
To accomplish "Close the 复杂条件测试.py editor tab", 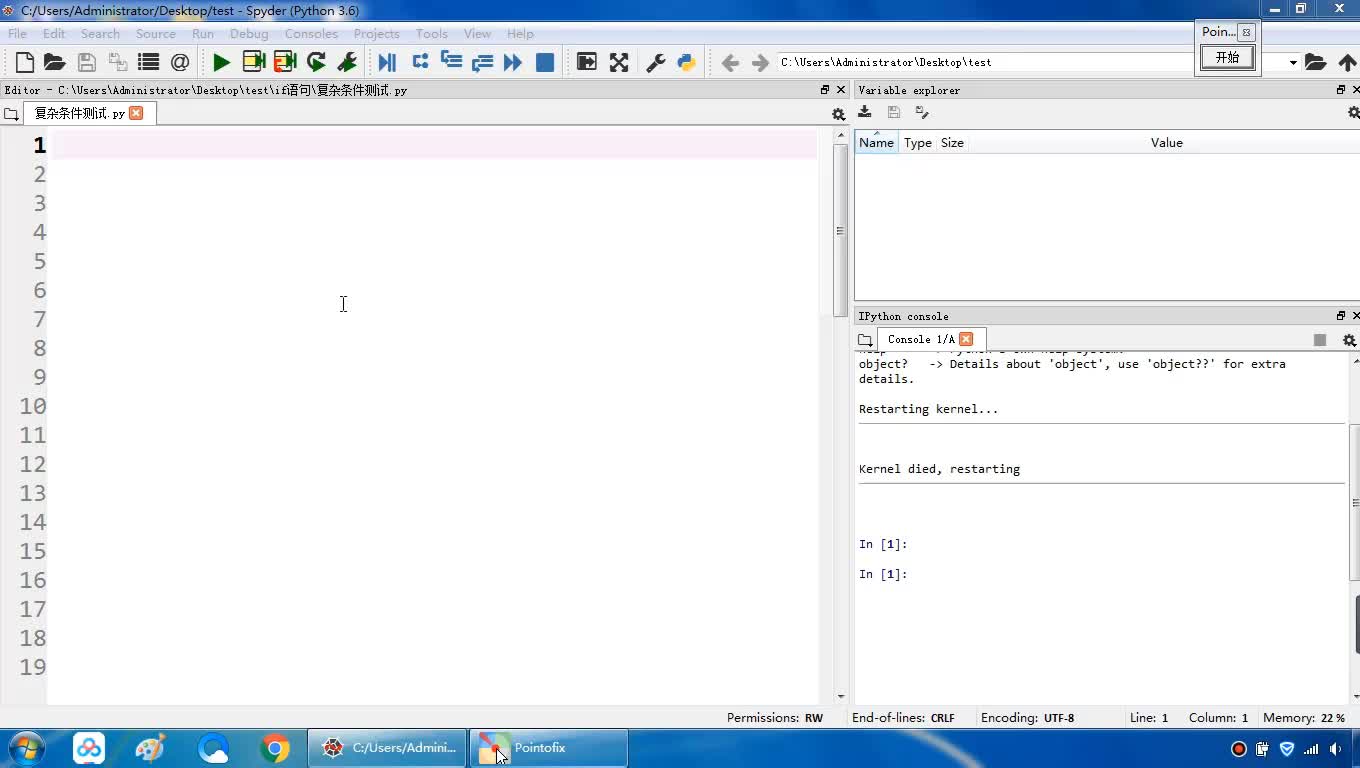I will [x=136, y=113].
